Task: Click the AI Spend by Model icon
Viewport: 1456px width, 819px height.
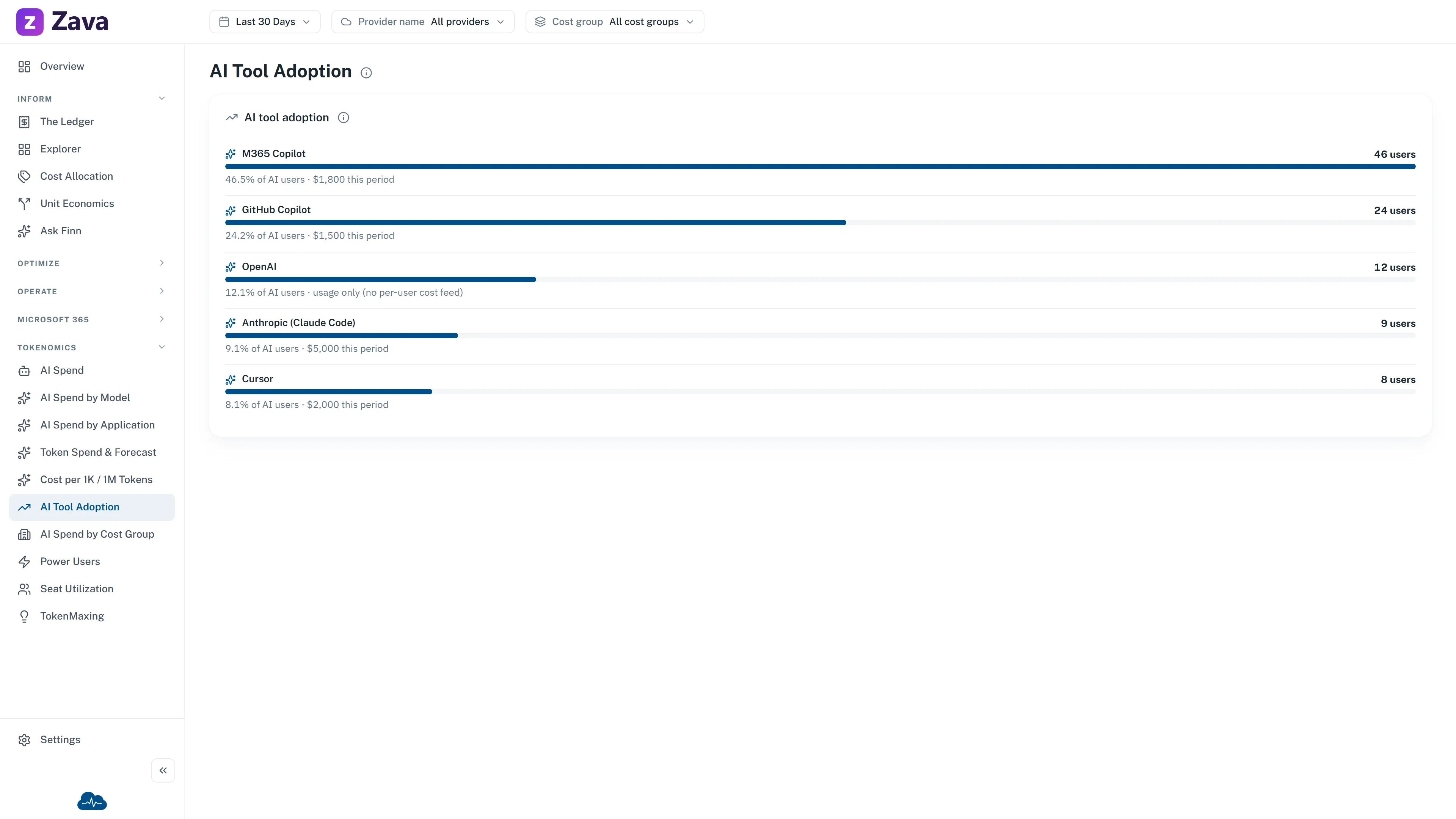Action: 24,398
